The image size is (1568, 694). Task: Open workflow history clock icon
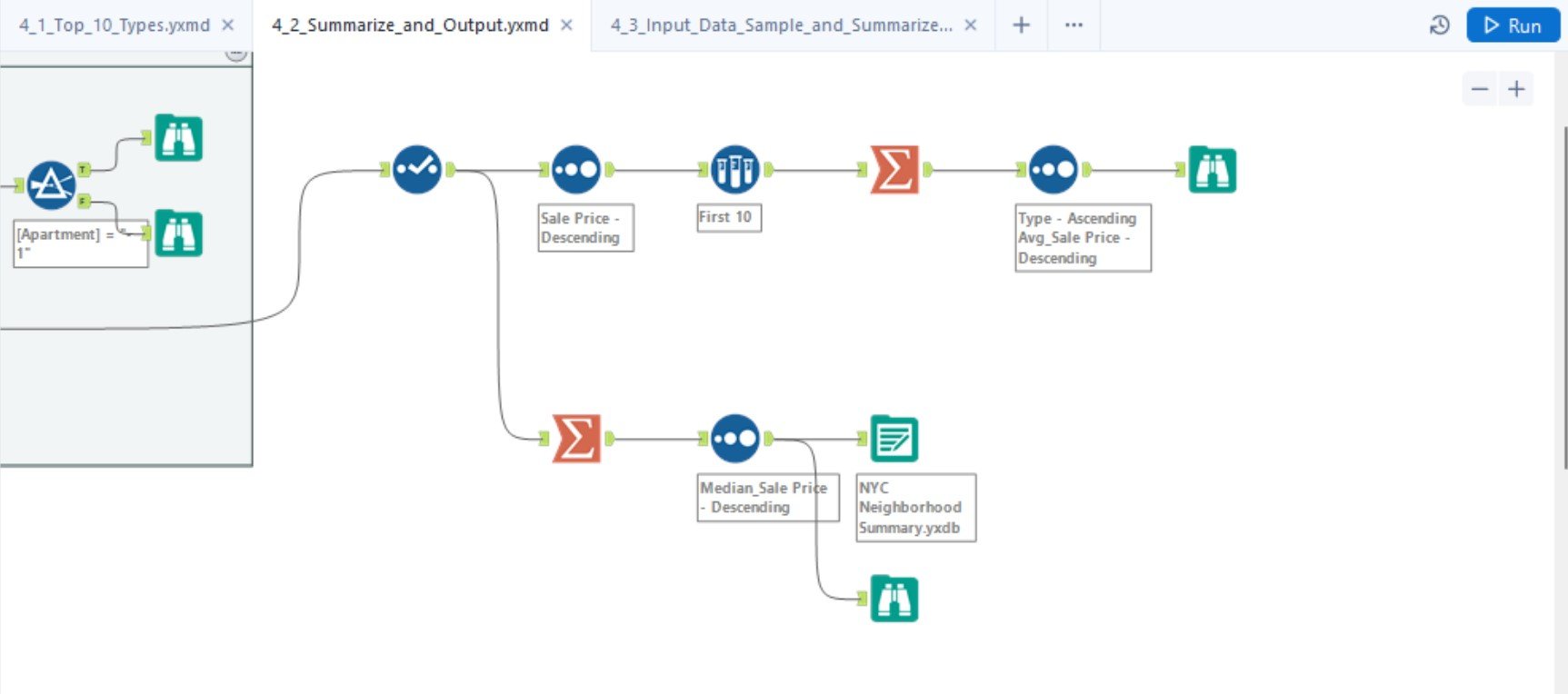(x=1439, y=25)
